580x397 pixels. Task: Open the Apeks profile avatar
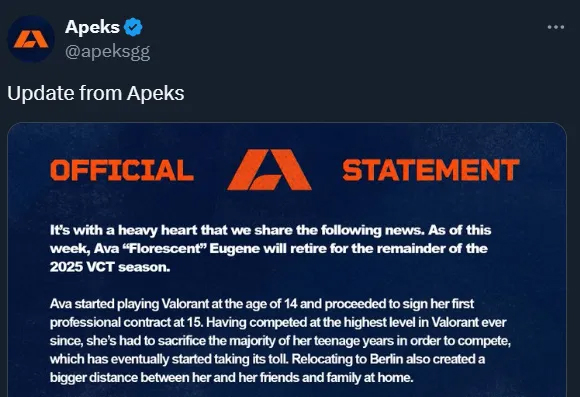click(31, 39)
